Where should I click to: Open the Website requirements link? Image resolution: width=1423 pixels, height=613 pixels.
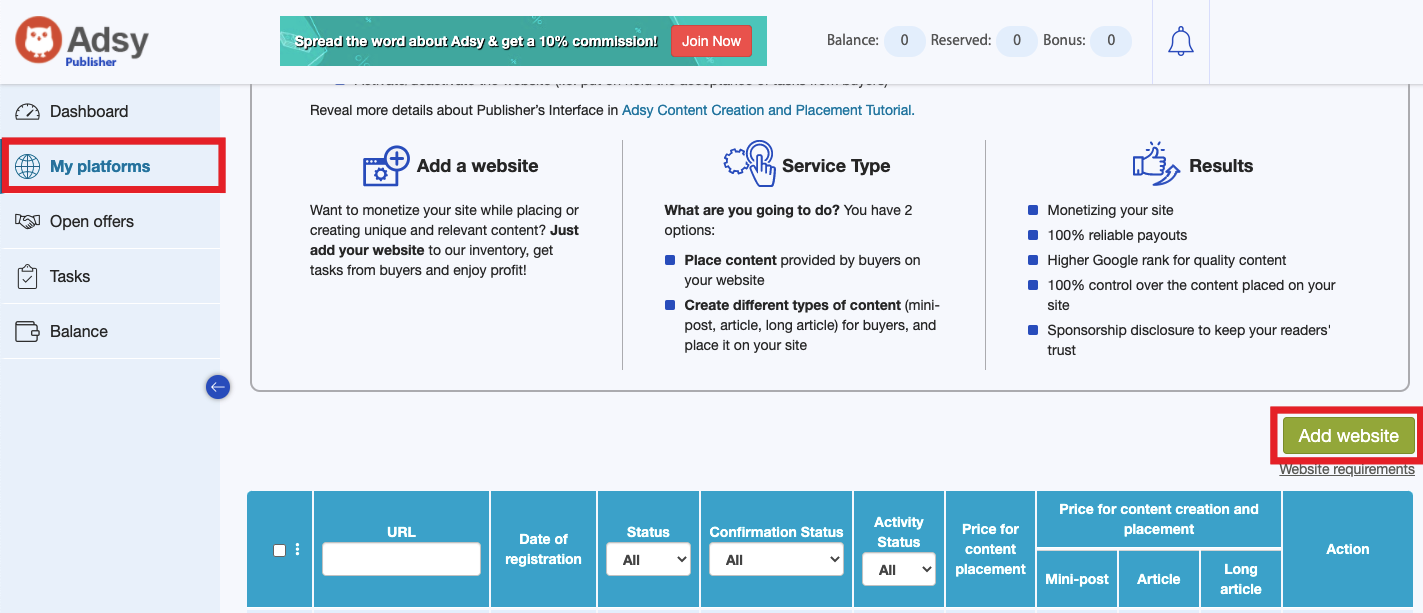click(x=1347, y=469)
